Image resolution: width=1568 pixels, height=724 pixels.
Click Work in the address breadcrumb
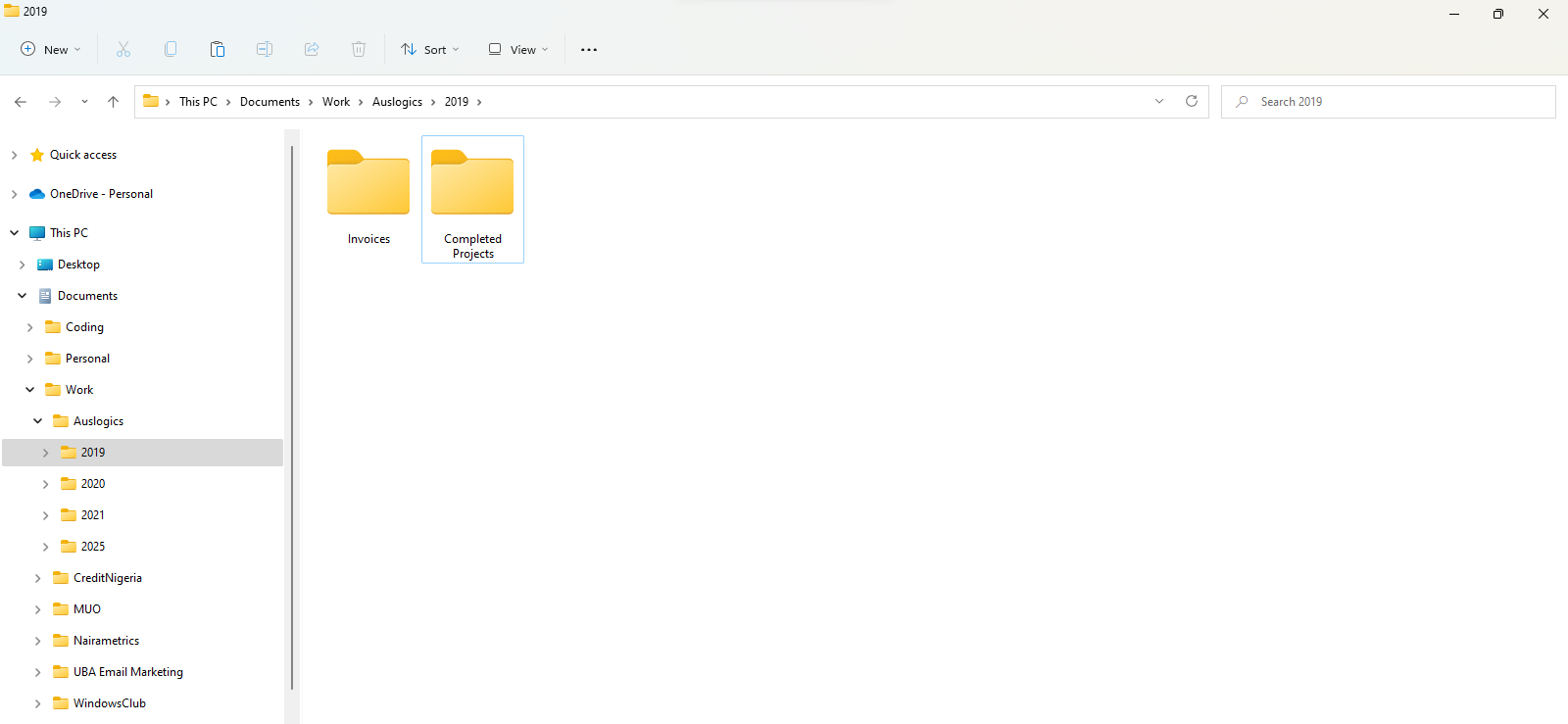(x=336, y=102)
